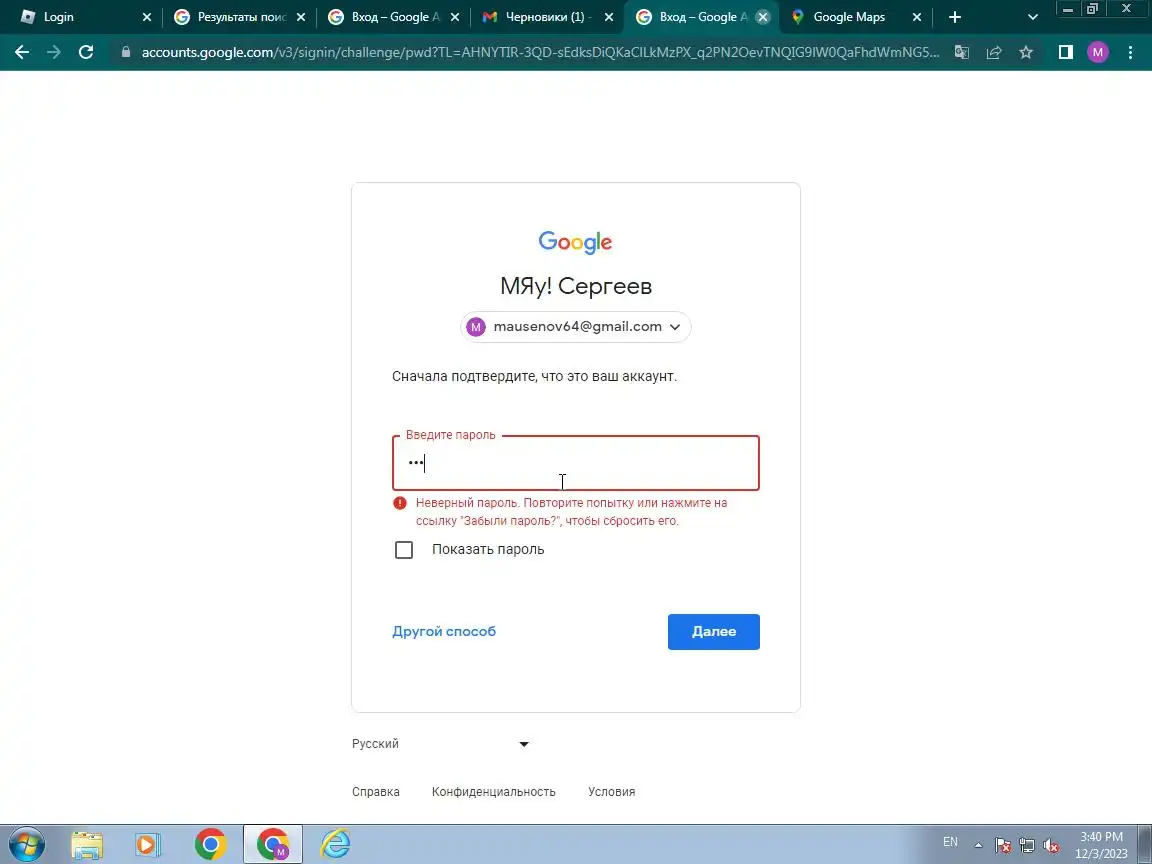The width and height of the screenshot is (1152, 864).
Task: Open the Условия link
Action: point(611,792)
